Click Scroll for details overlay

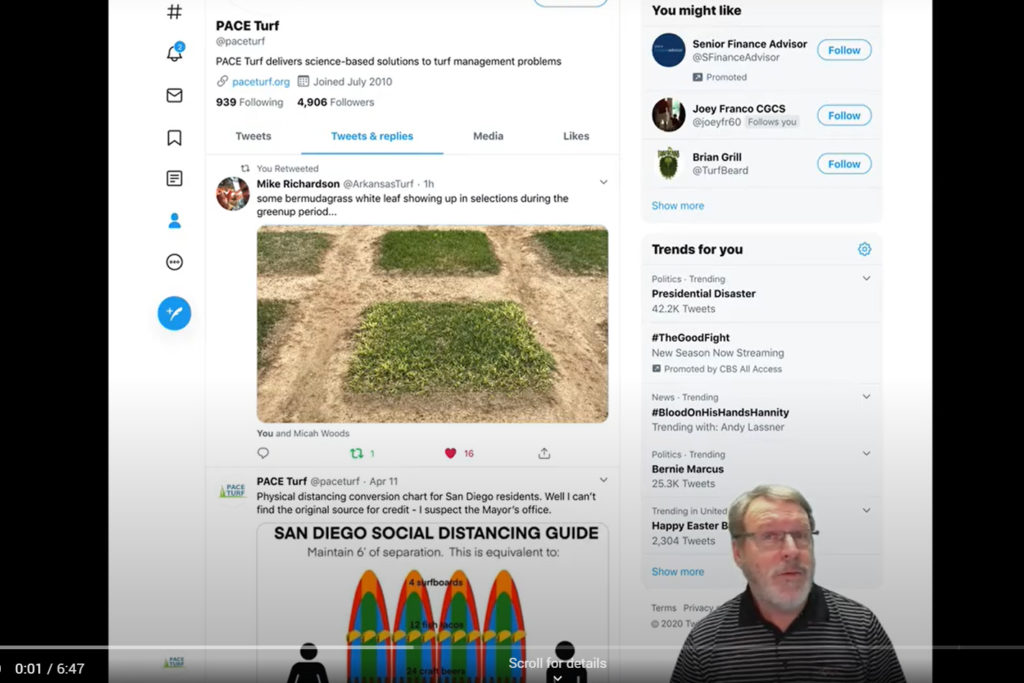point(558,663)
